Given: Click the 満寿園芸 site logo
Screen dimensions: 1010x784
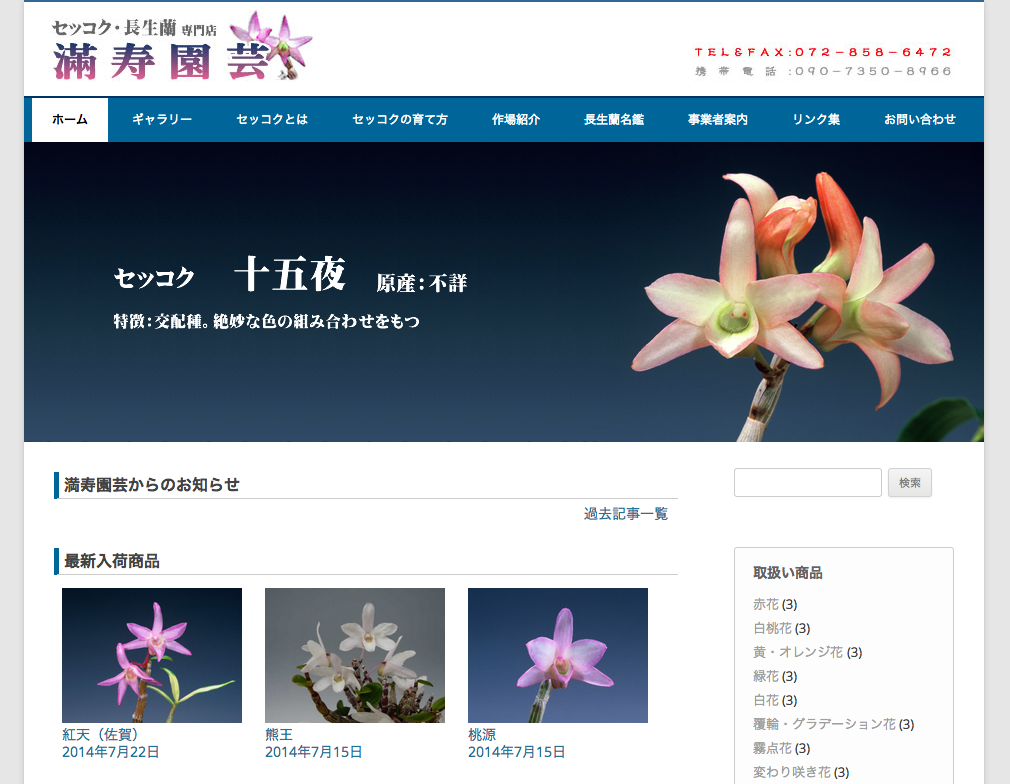Looking at the screenshot, I should (x=182, y=48).
